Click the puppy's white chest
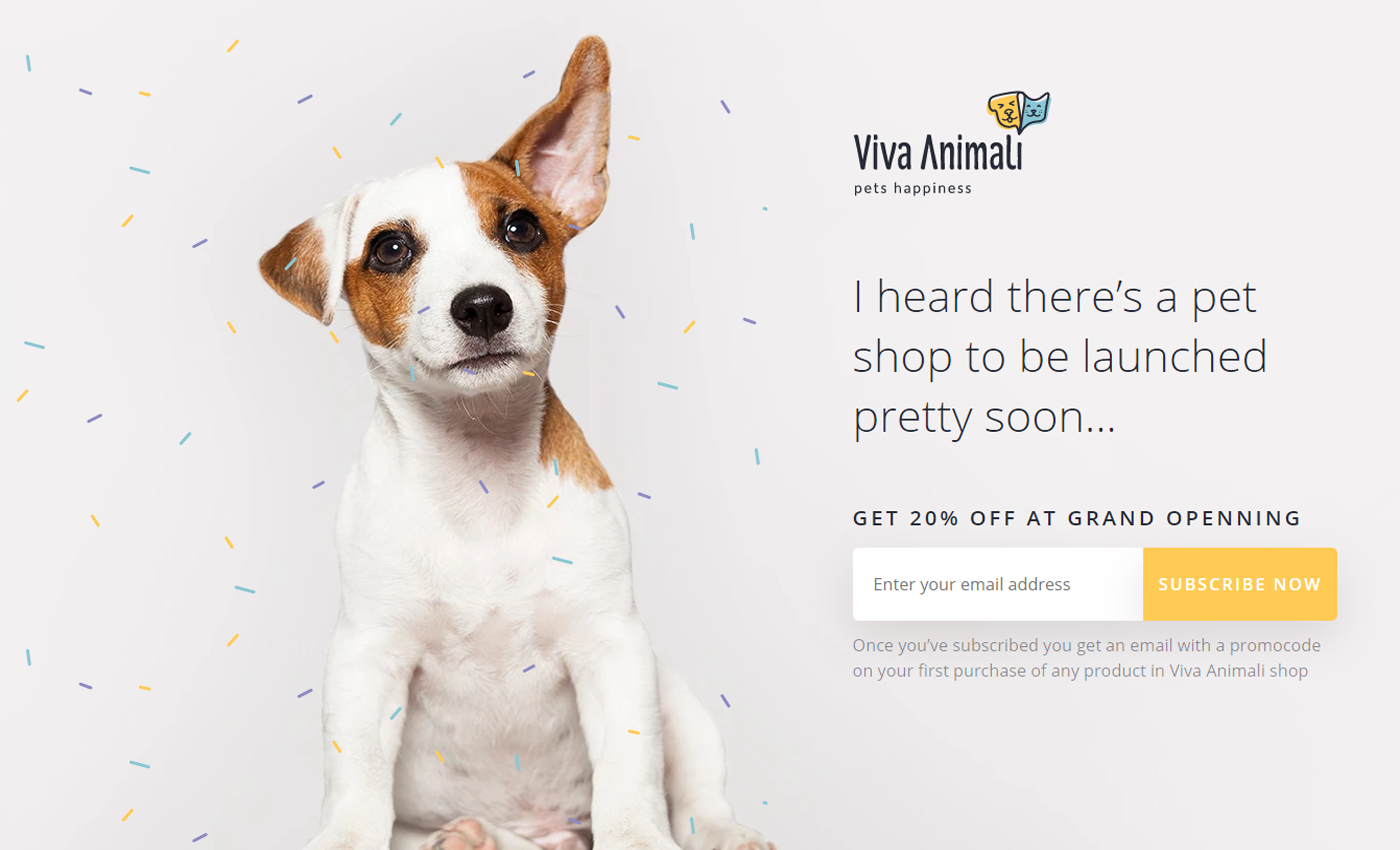The width and height of the screenshot is (1400, 850). [480, 560]
